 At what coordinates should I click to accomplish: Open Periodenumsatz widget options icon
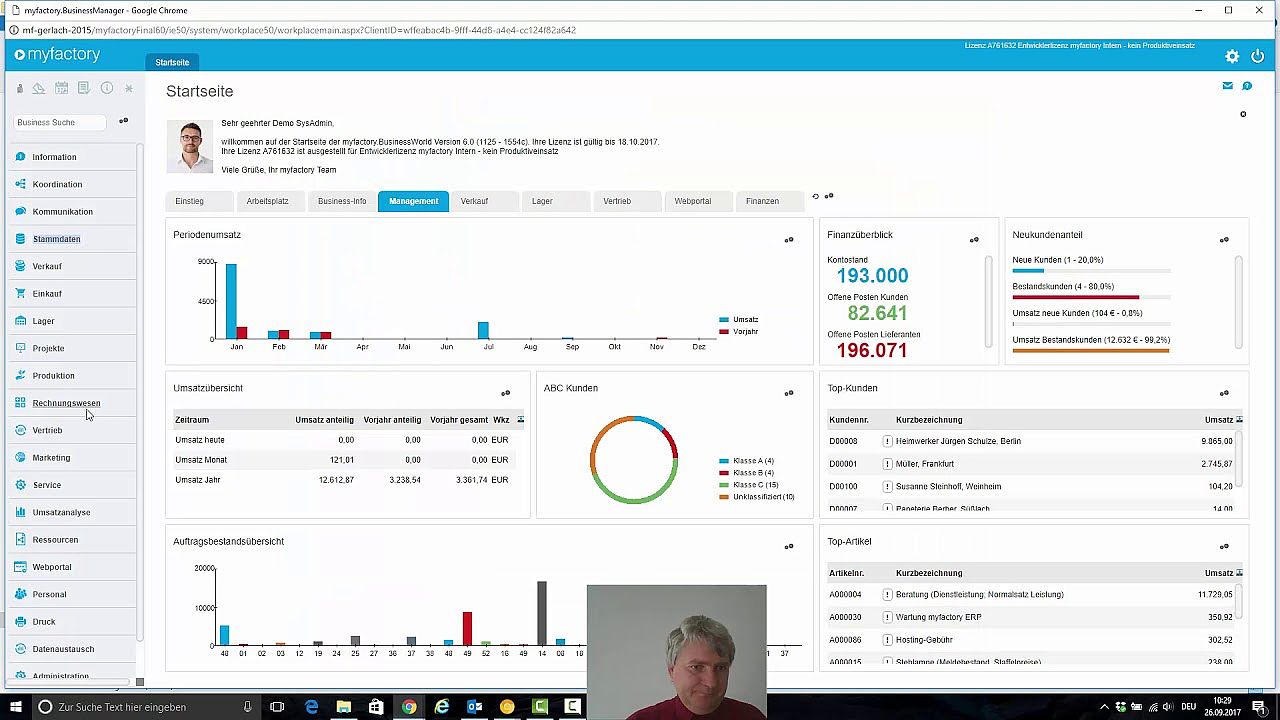point(789,240)
